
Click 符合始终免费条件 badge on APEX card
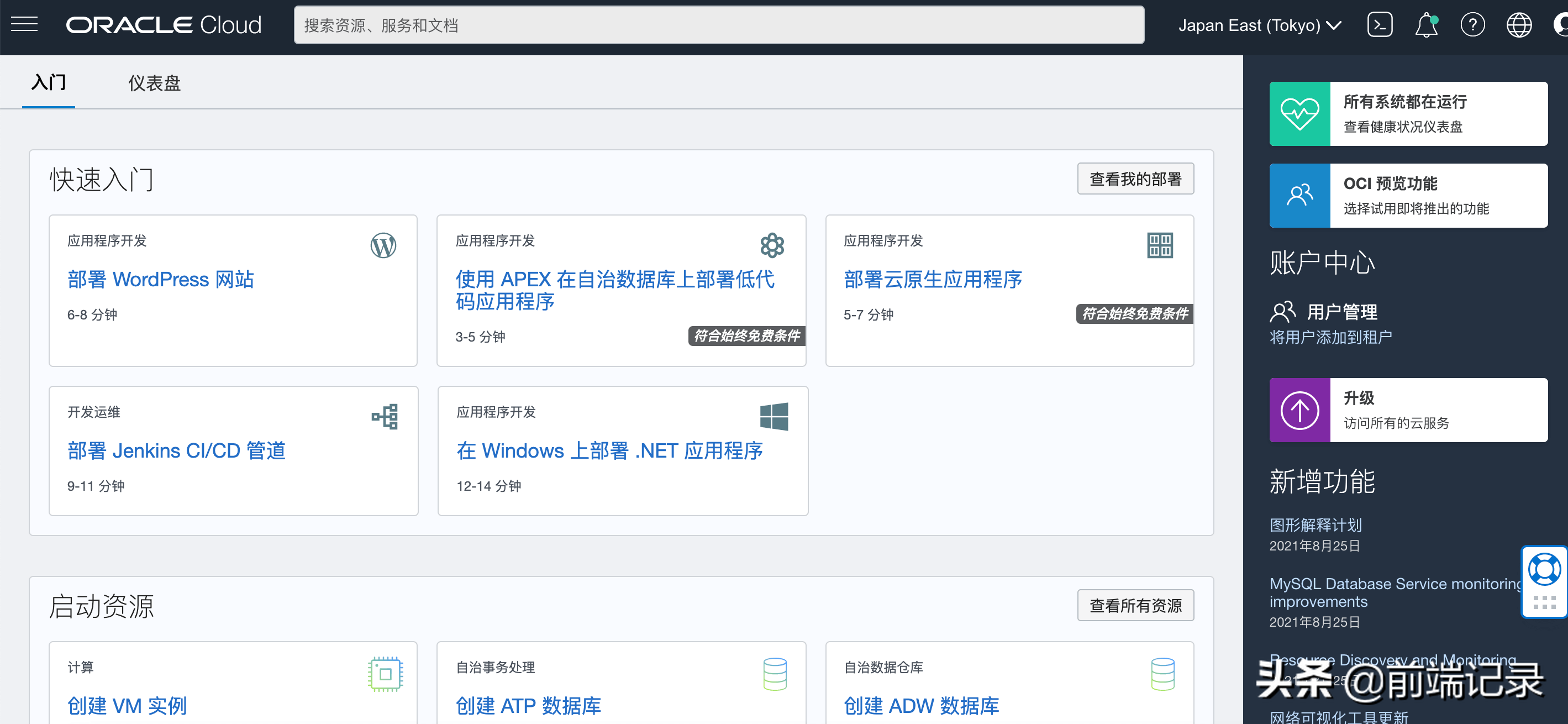tap(747, 335)
